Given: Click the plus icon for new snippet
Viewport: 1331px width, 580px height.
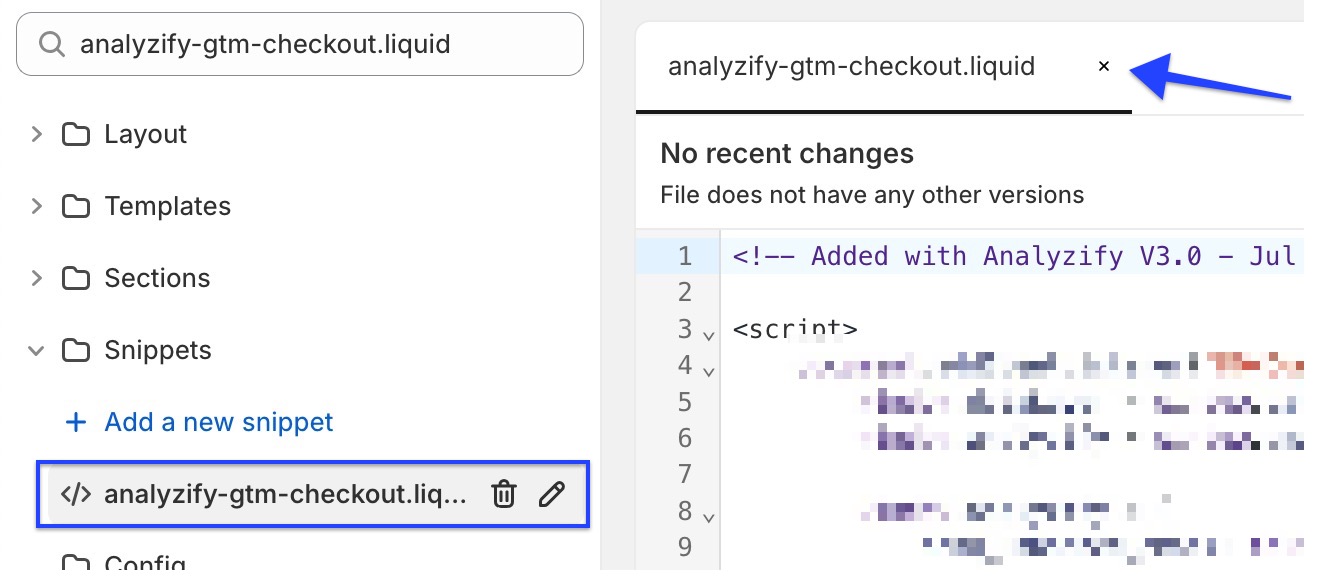Looking at the screenshot, I should (75, 422).
